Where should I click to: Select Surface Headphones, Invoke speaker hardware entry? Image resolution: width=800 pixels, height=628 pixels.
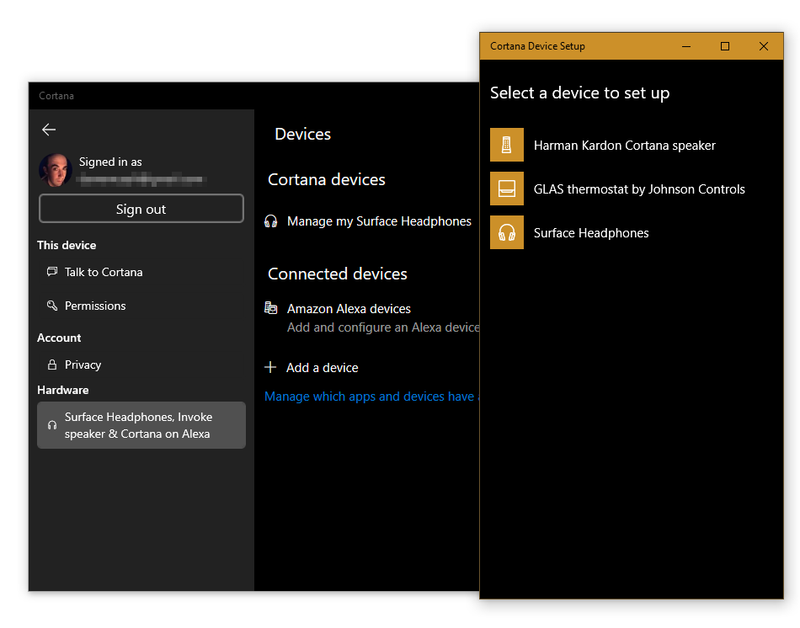pyautogui.click(x=141, y=425)
